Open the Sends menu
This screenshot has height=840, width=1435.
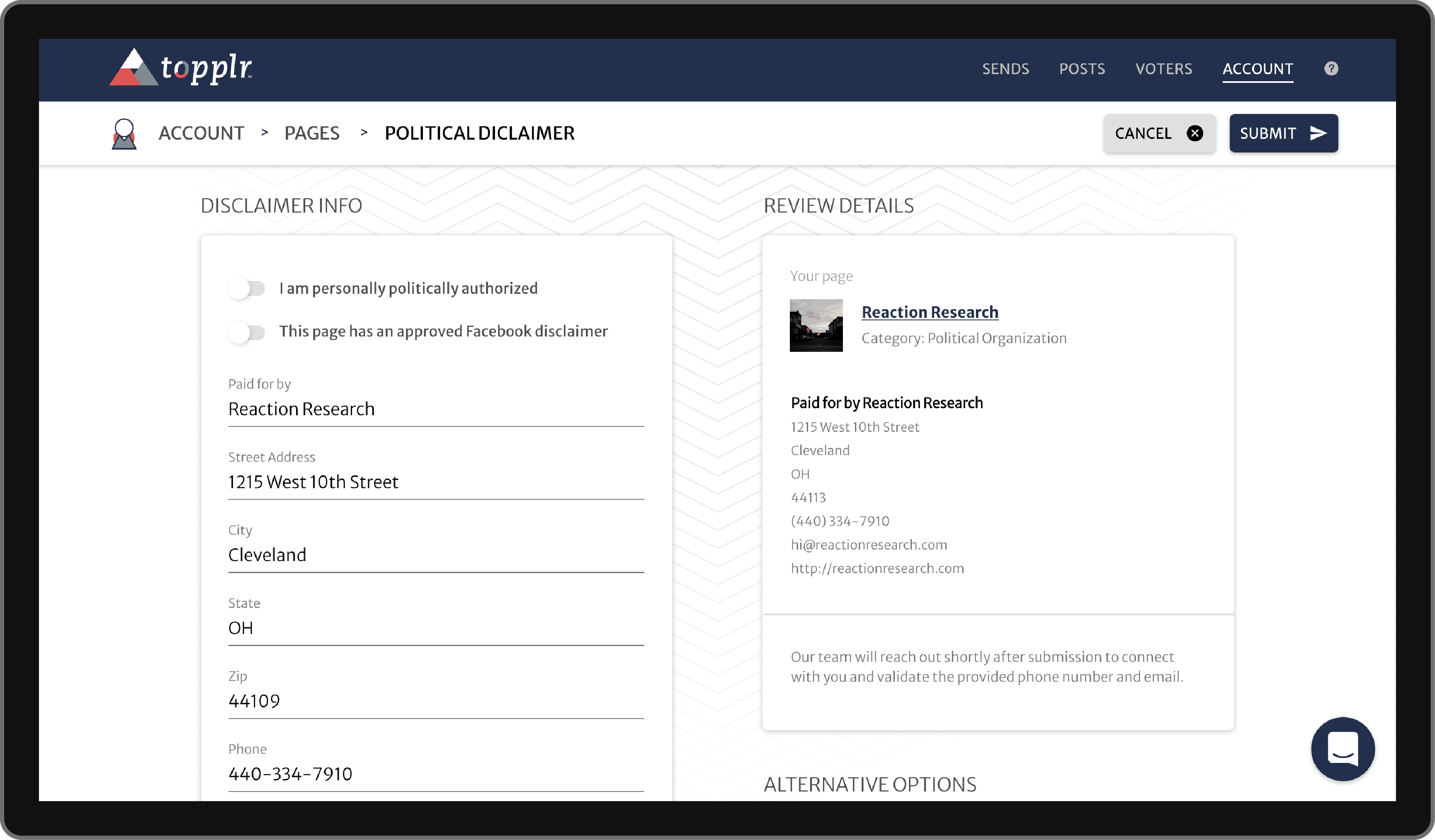(1005, 69)
